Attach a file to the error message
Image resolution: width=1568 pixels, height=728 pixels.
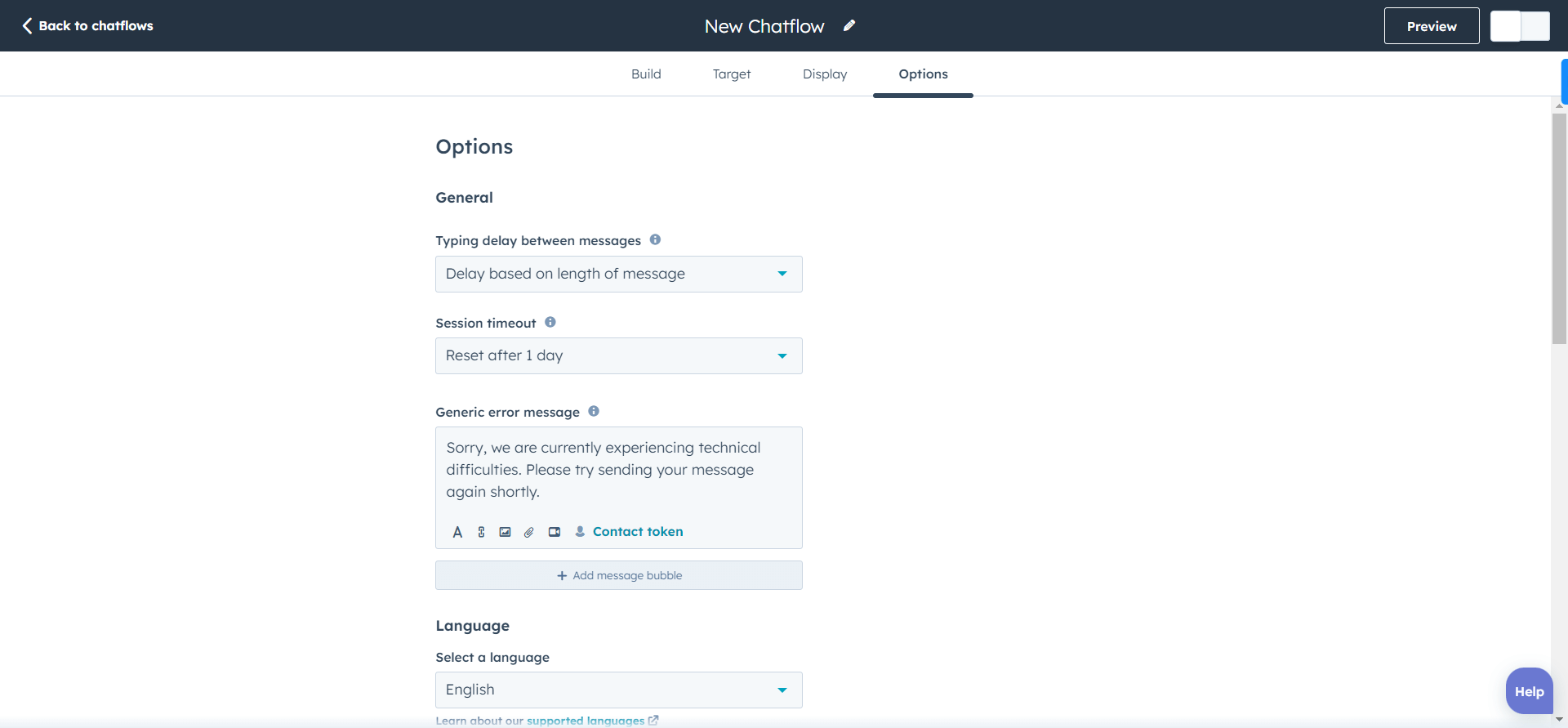coord(528,532)
